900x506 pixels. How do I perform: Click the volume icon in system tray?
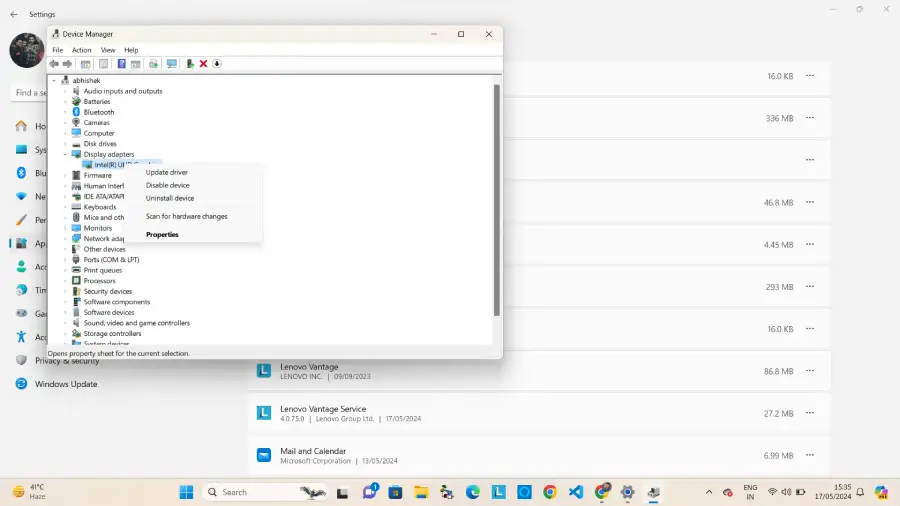(786, 492)
